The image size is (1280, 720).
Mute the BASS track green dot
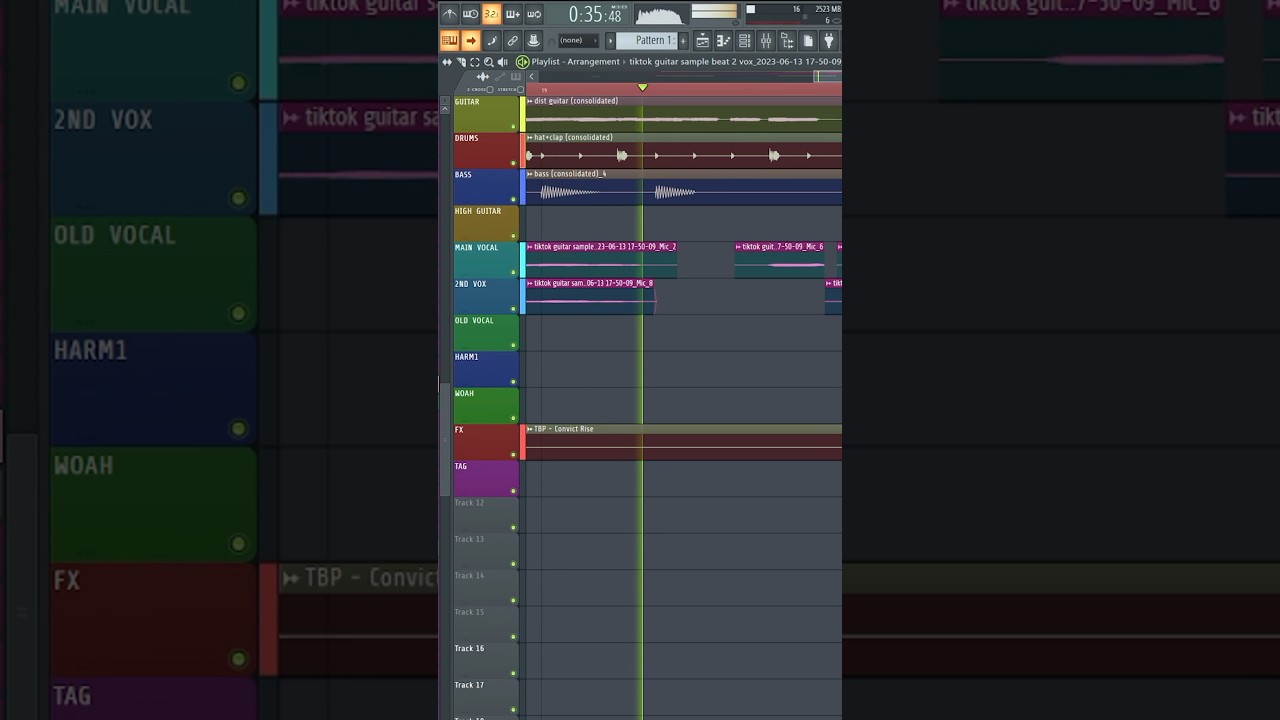[x=513, y=200]
